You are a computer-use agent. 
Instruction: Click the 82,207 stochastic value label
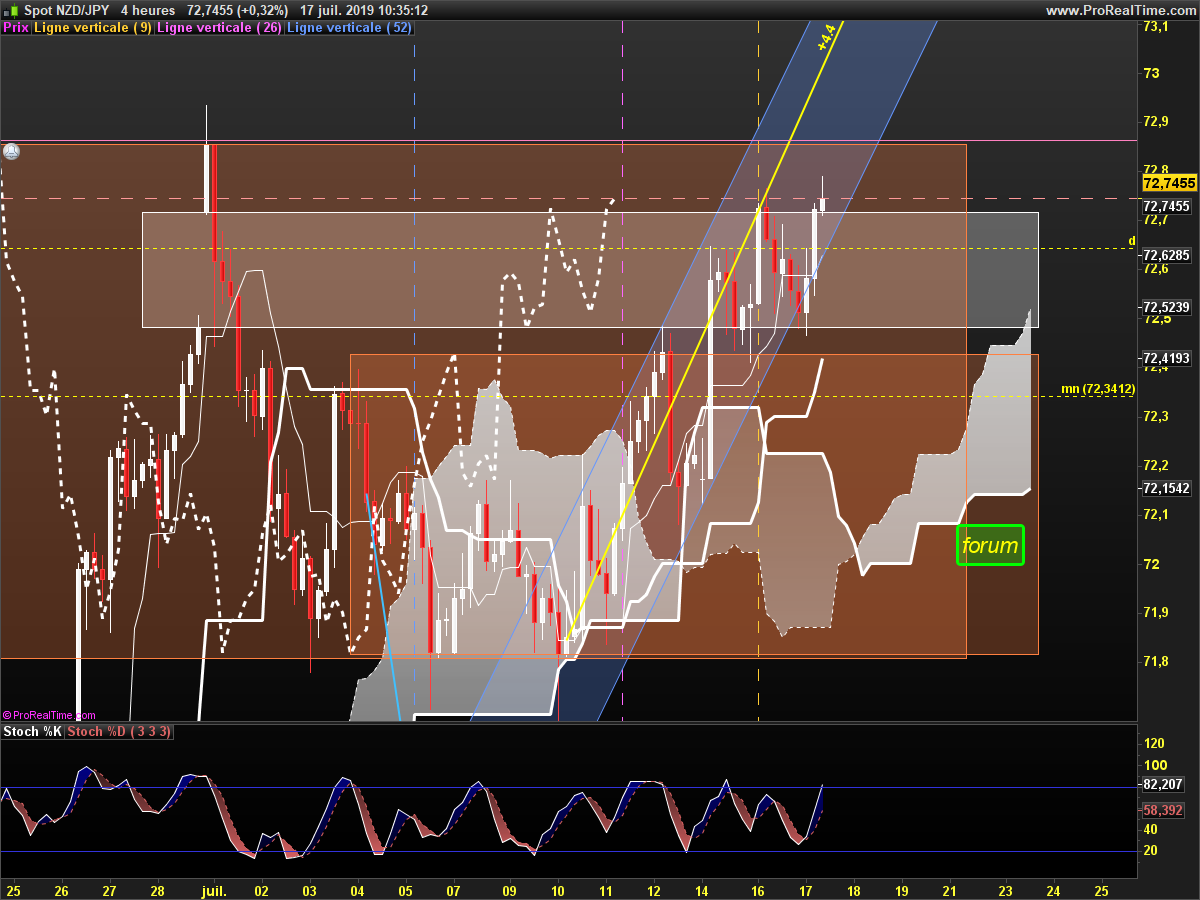coord(1162,786)
